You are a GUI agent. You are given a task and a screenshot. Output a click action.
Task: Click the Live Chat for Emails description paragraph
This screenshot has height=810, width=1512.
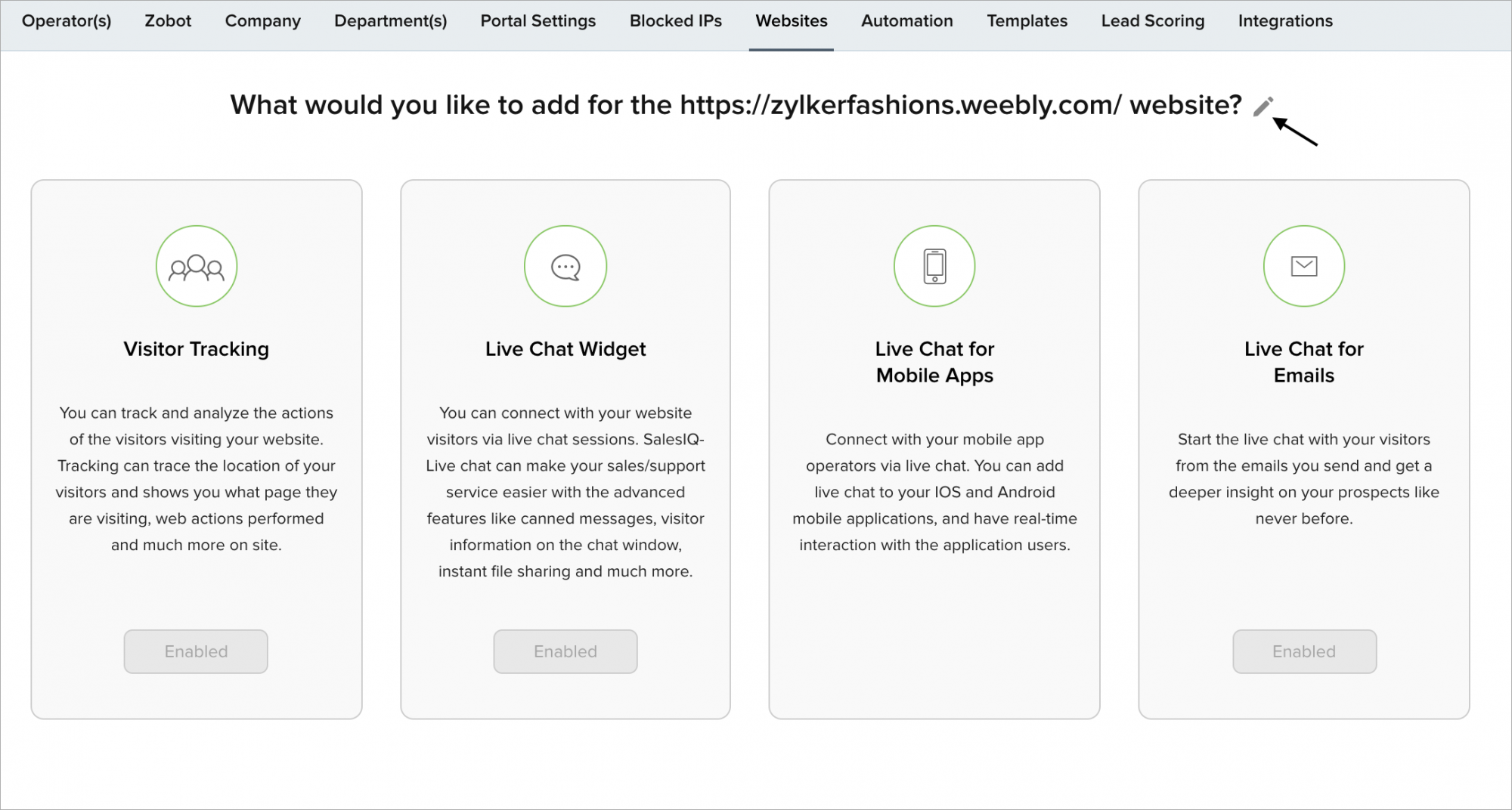1304,479
